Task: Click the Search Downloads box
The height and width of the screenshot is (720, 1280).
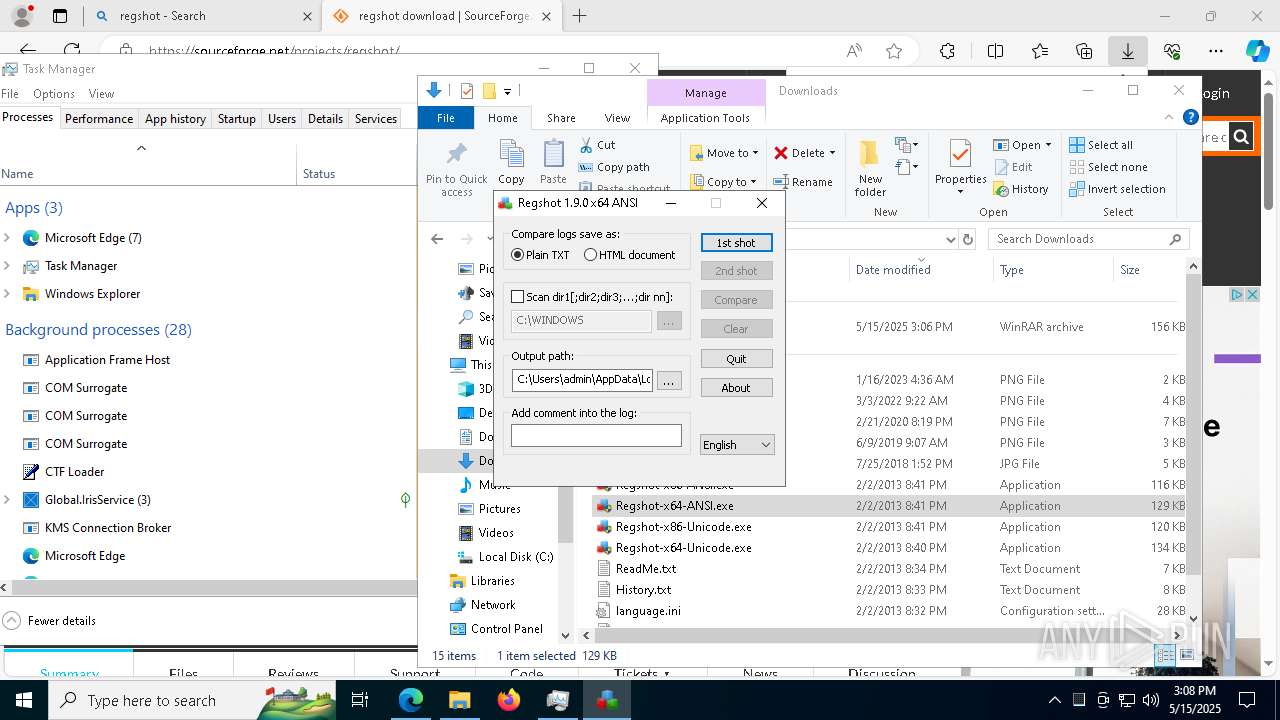Action: (1088, 239)
